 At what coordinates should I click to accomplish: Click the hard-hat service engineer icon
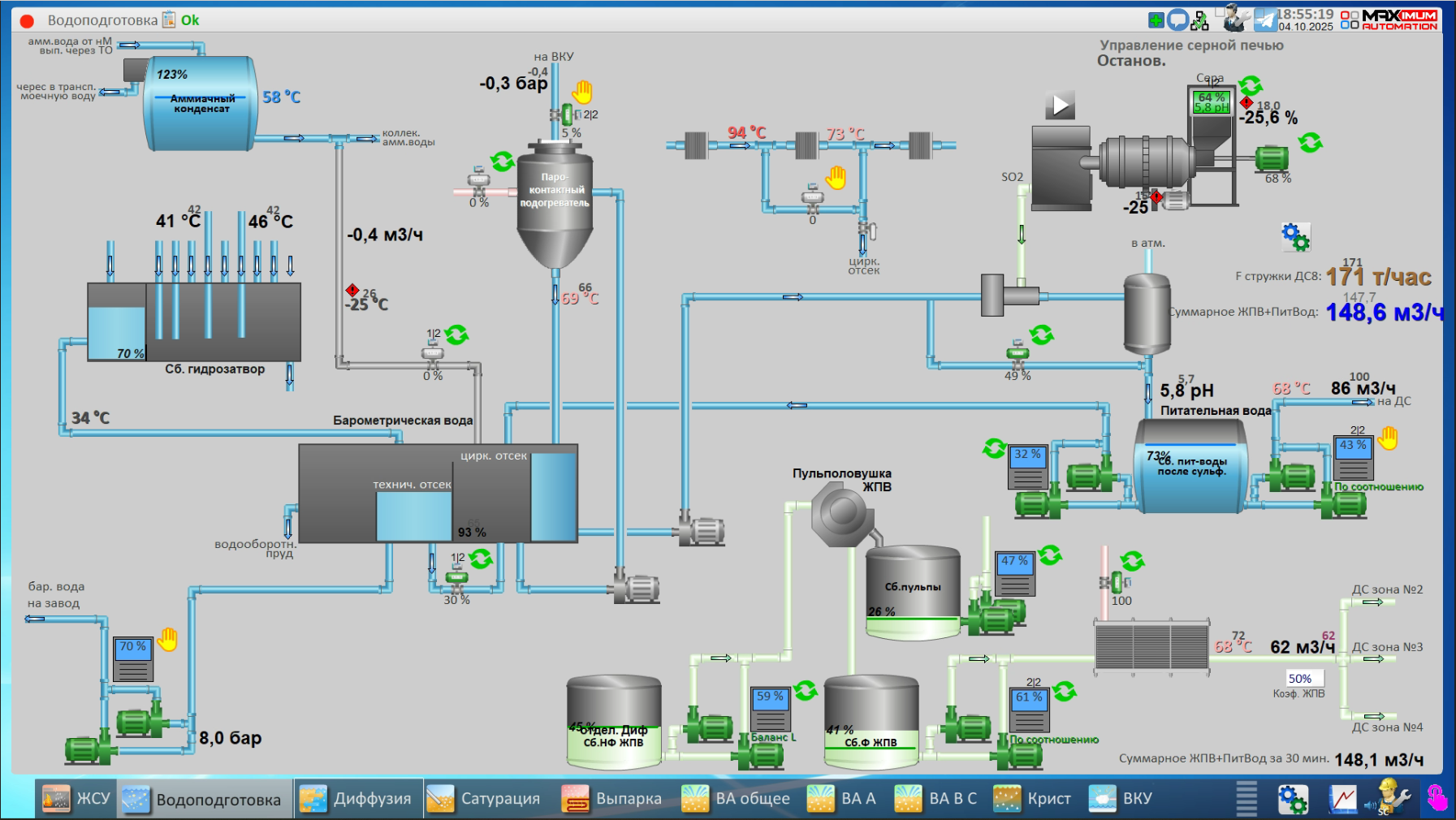tap(1389, 797)
